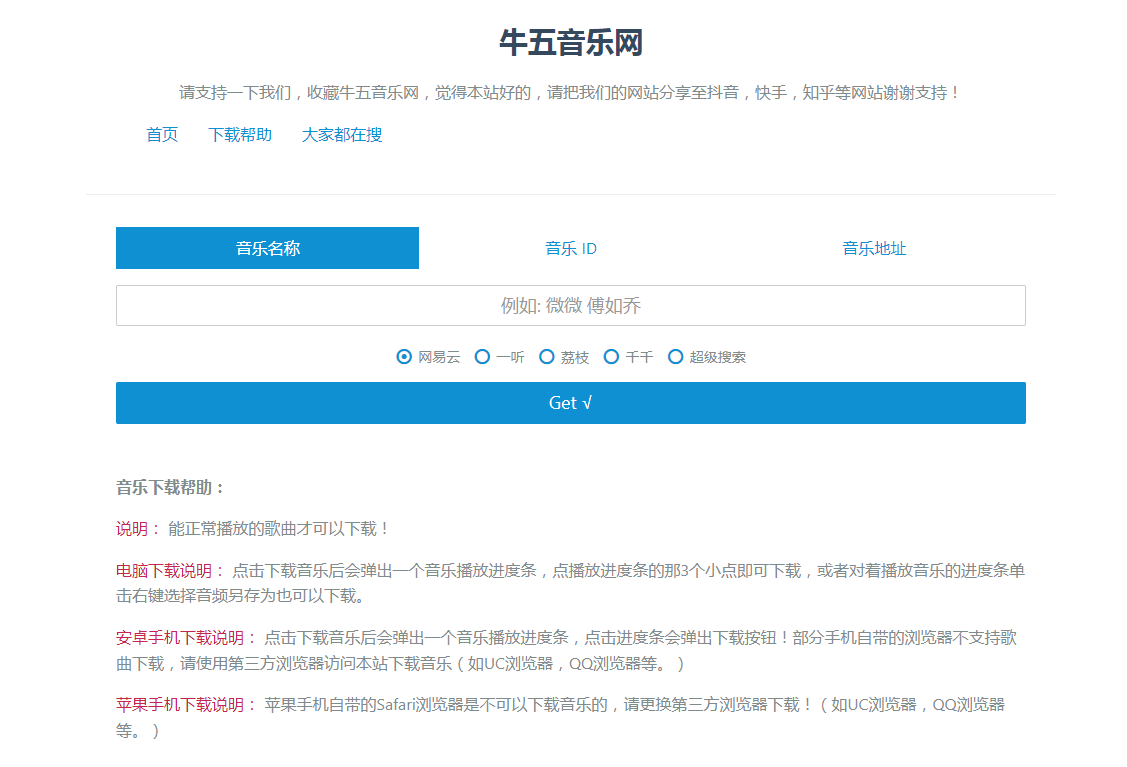
Task: Click the 苹果手机下载说明 heading
Action: [174, 706]
